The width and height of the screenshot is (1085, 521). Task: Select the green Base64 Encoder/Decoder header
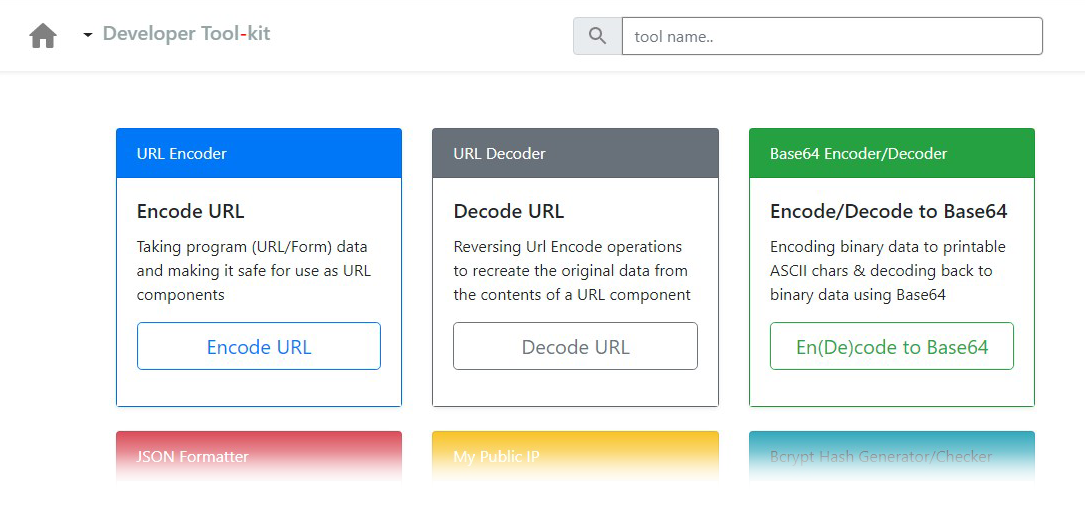point(892,154)
